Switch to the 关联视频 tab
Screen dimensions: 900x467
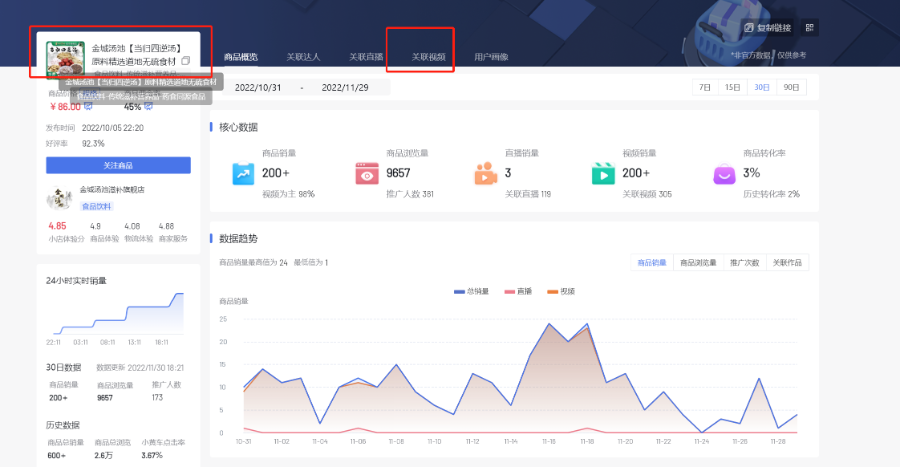tap(428, 57)
